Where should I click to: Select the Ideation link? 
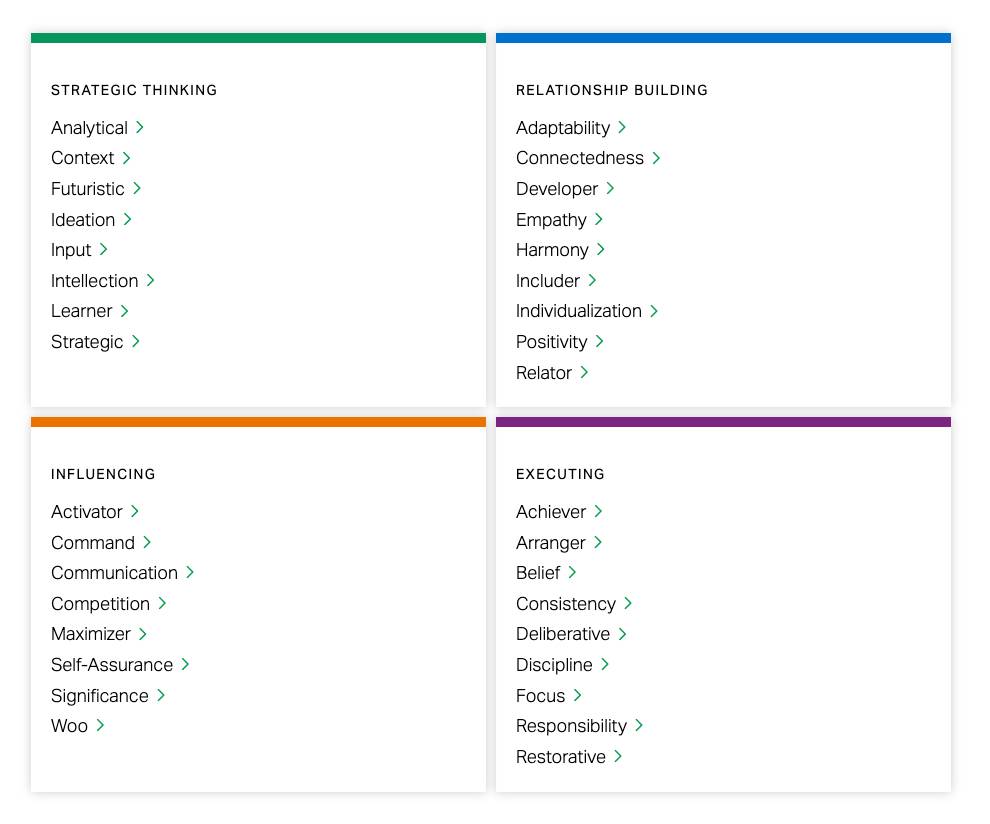click(83, 220)
